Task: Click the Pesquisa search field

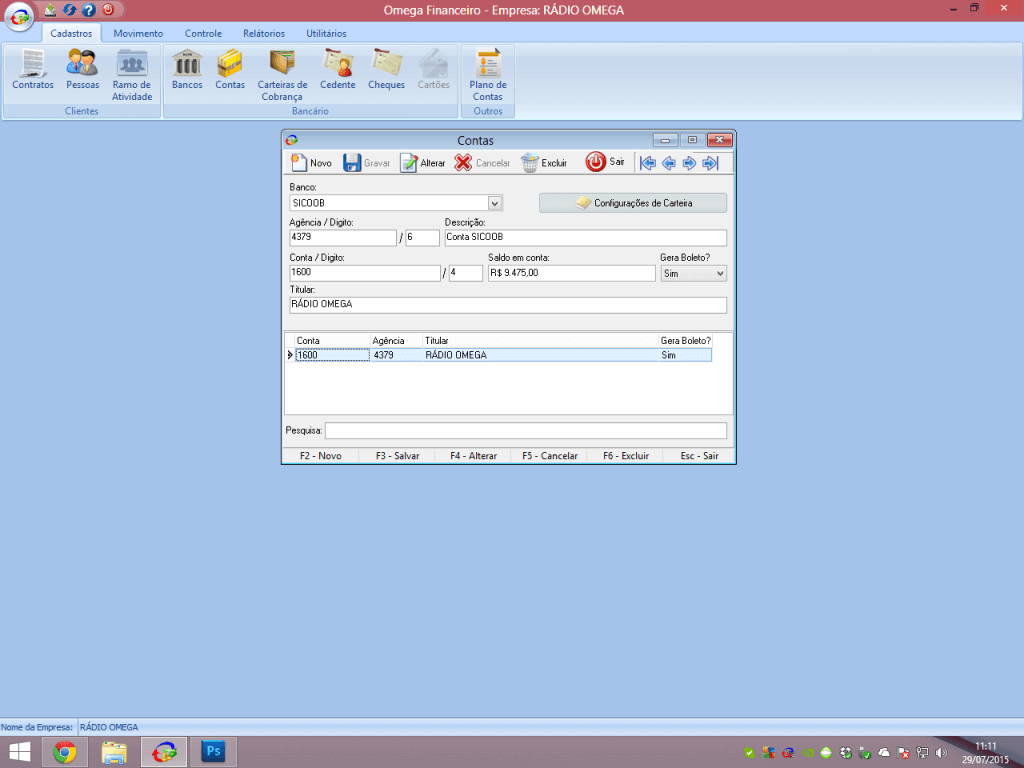Action: [525, 430]
